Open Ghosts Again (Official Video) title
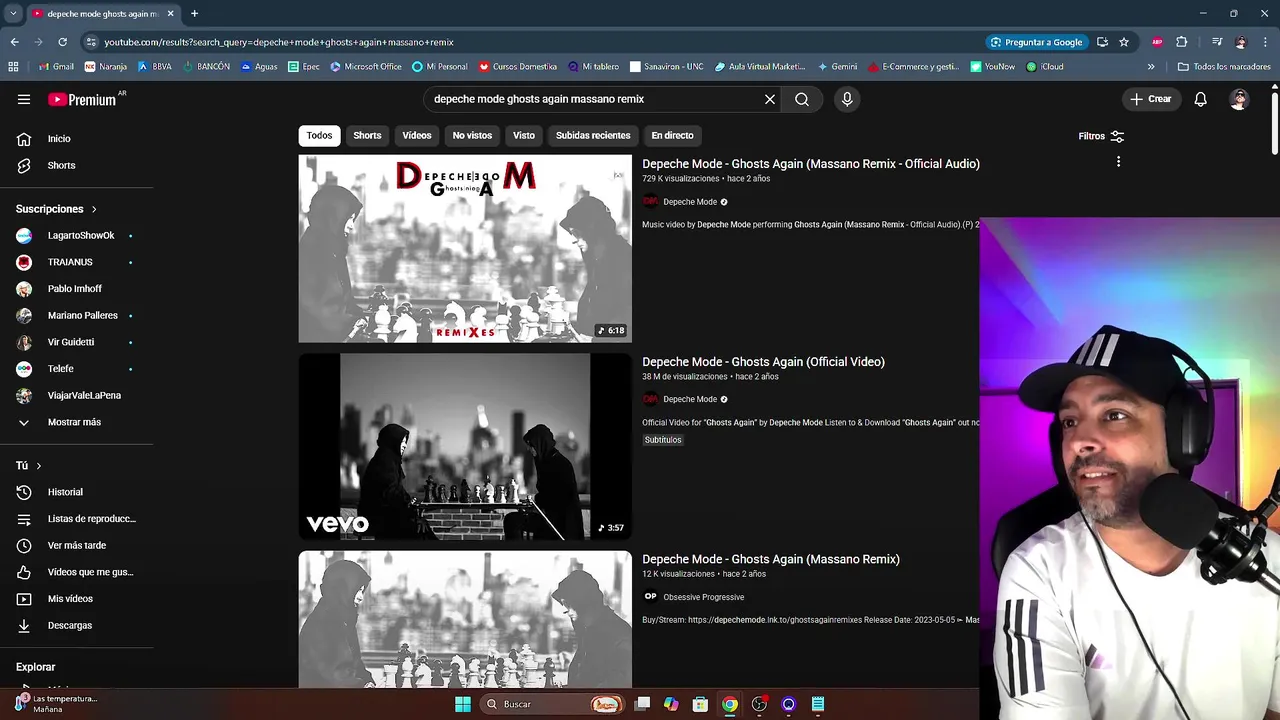The width and height of the screenshot is (1280, 720). 763,362
